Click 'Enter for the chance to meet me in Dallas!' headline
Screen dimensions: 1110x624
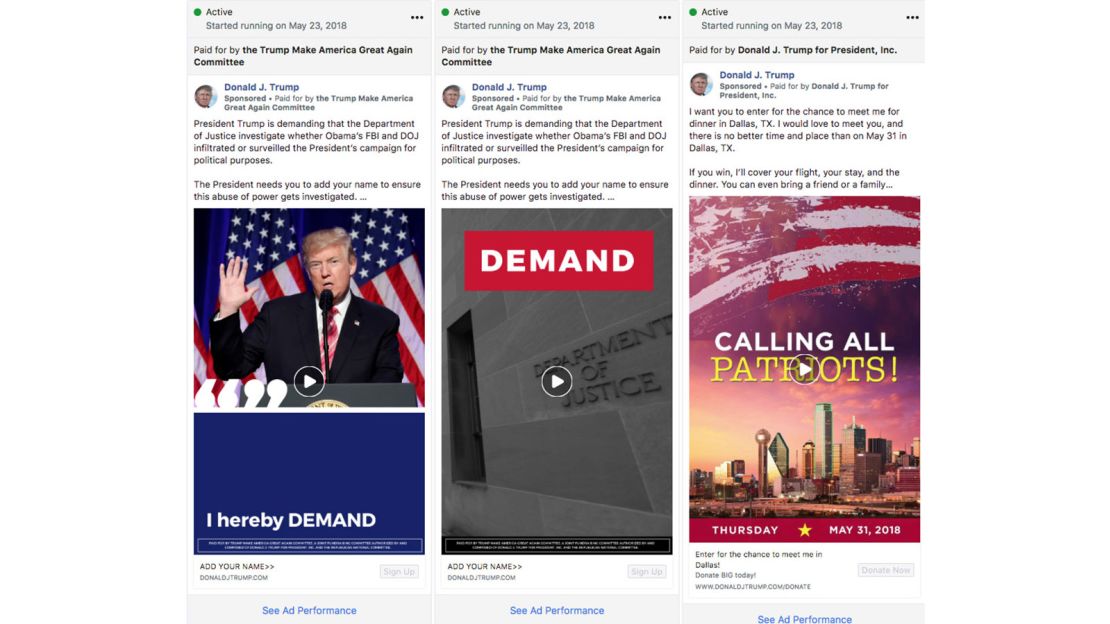click(x=758, y=560)
